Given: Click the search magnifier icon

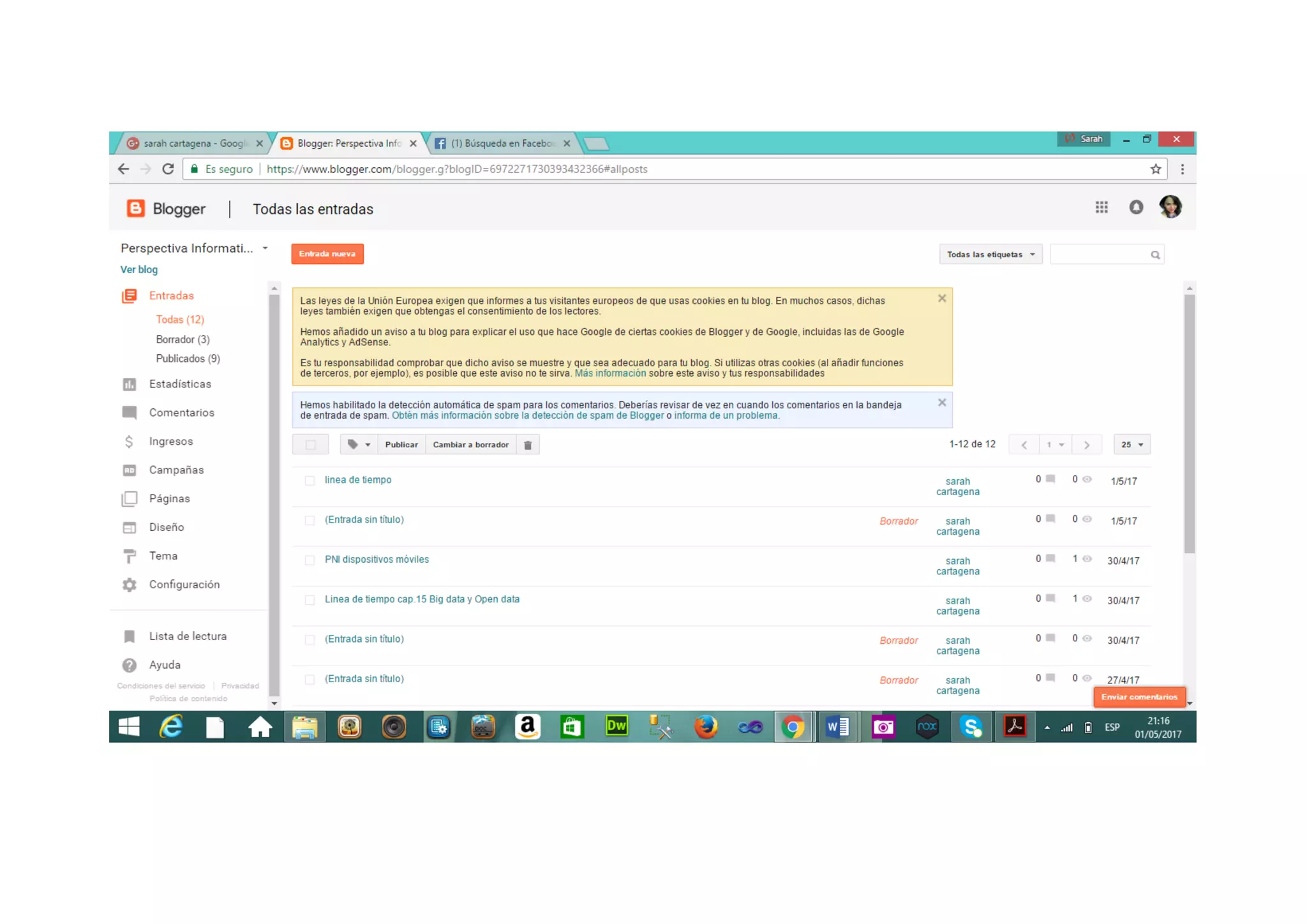Looking at the screenshot, I should 1155,255.
